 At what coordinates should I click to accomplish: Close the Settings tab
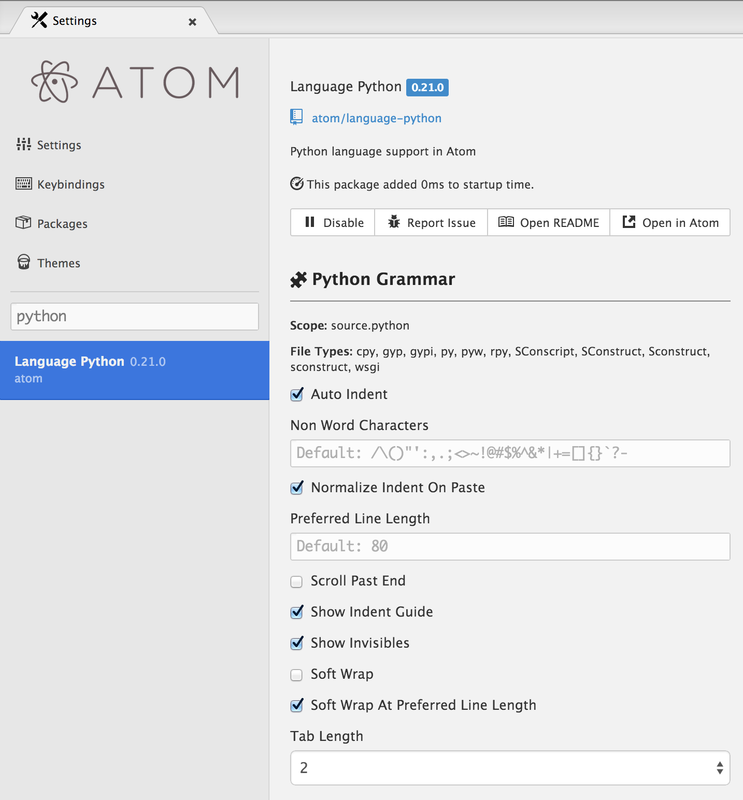(x=193, y=21)
